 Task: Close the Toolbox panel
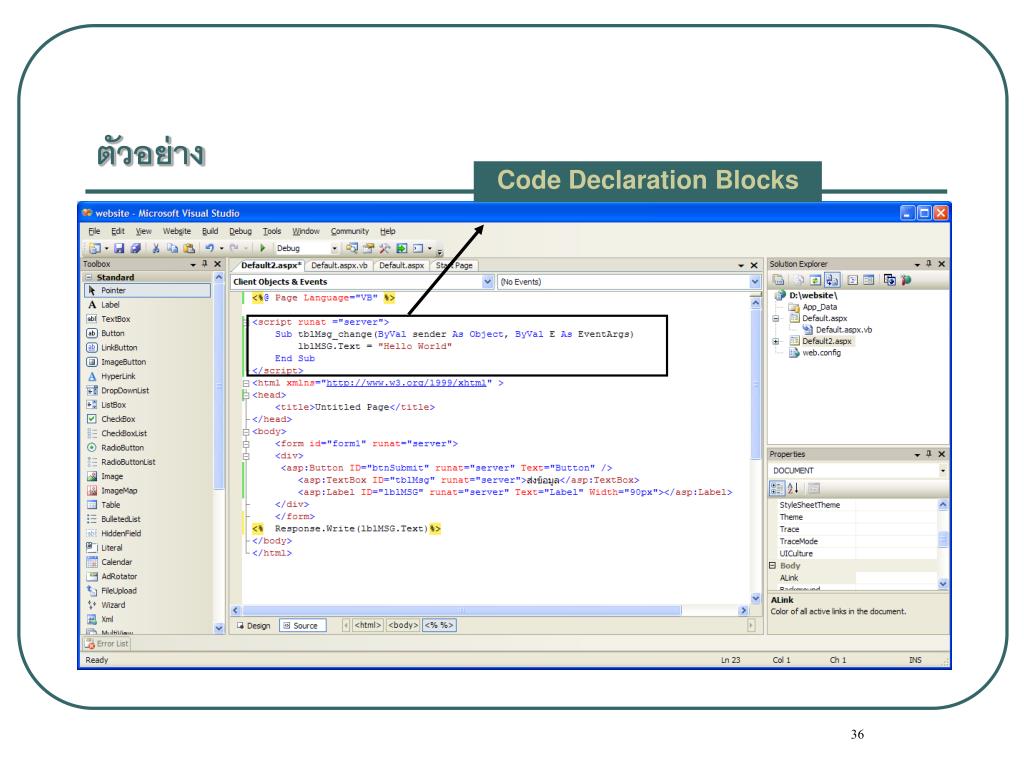point(217,264)
